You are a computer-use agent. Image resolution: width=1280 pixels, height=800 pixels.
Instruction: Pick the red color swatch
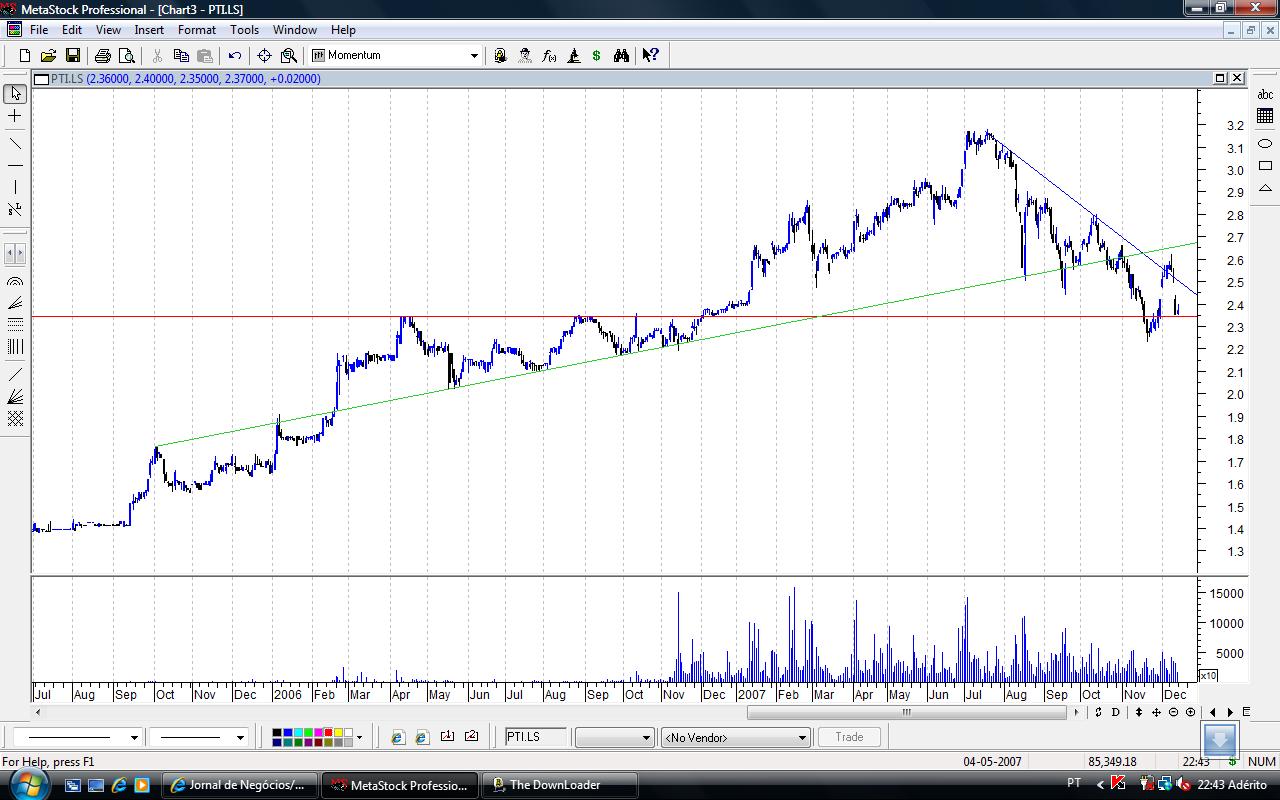click(328, 733)
